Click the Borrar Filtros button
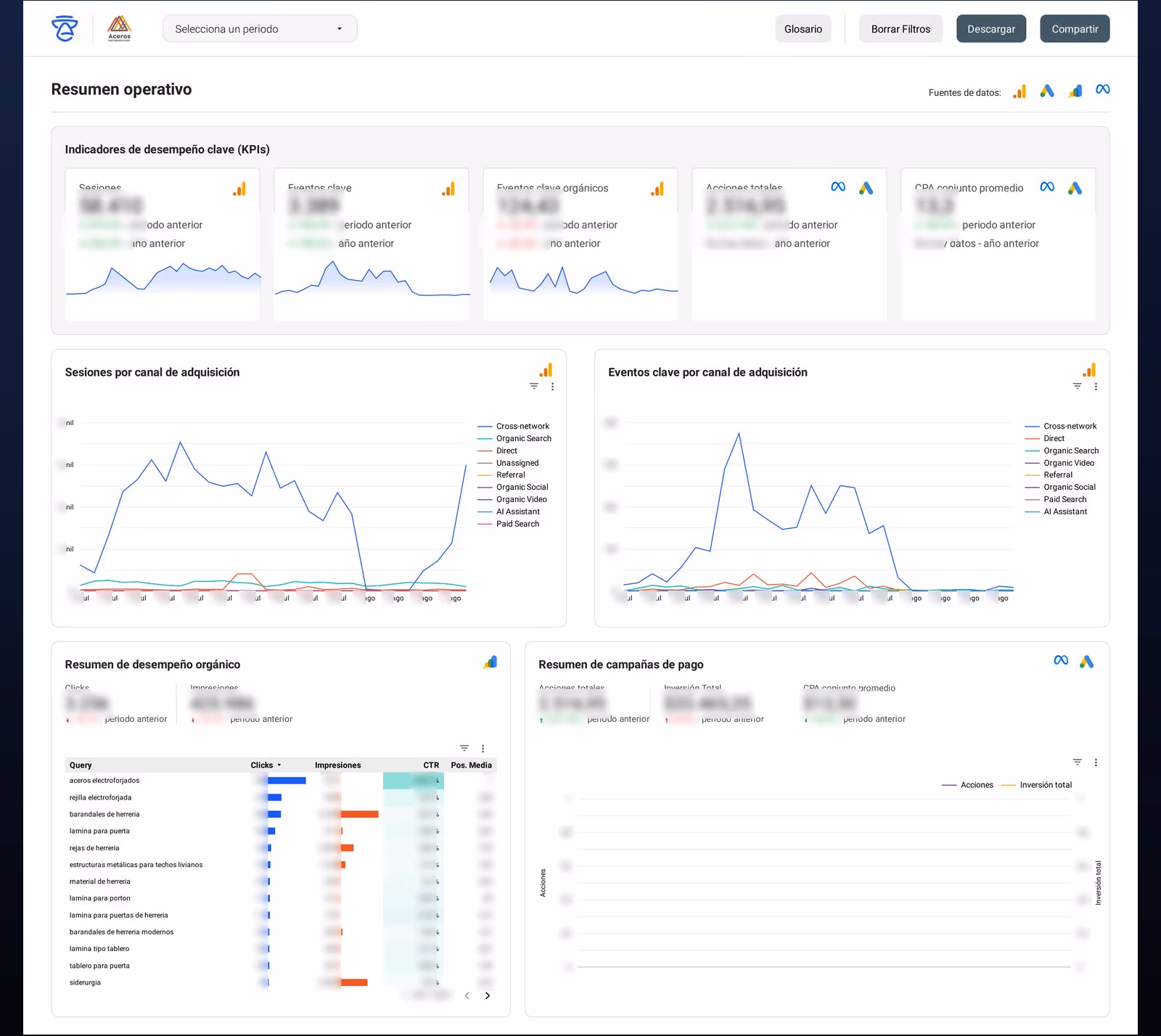The height and width of the screenshot is (1036, 1161). 901,29
